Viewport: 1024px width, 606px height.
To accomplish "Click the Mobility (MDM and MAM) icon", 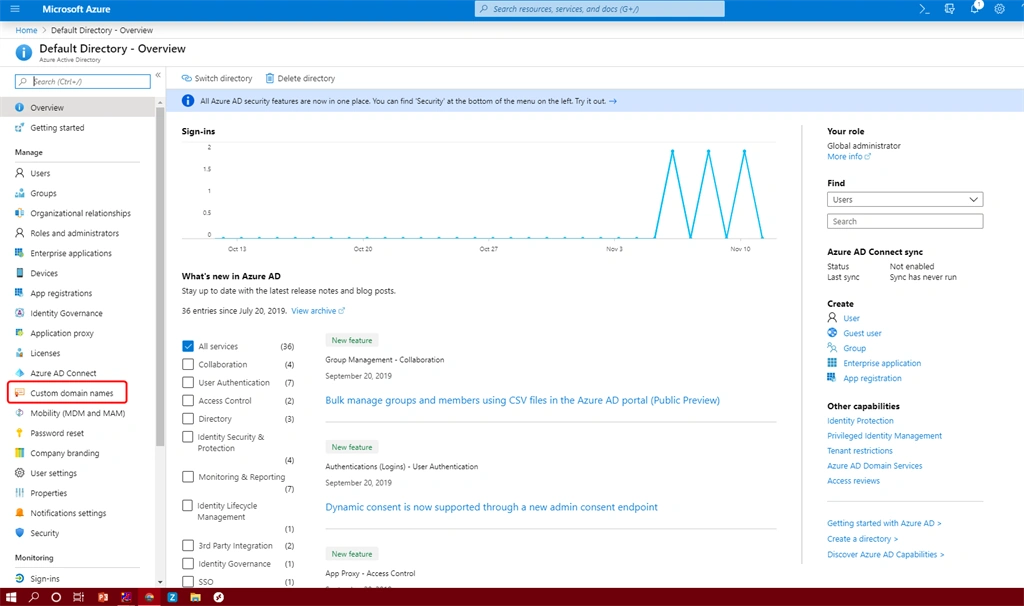I will tap(20, 413).
